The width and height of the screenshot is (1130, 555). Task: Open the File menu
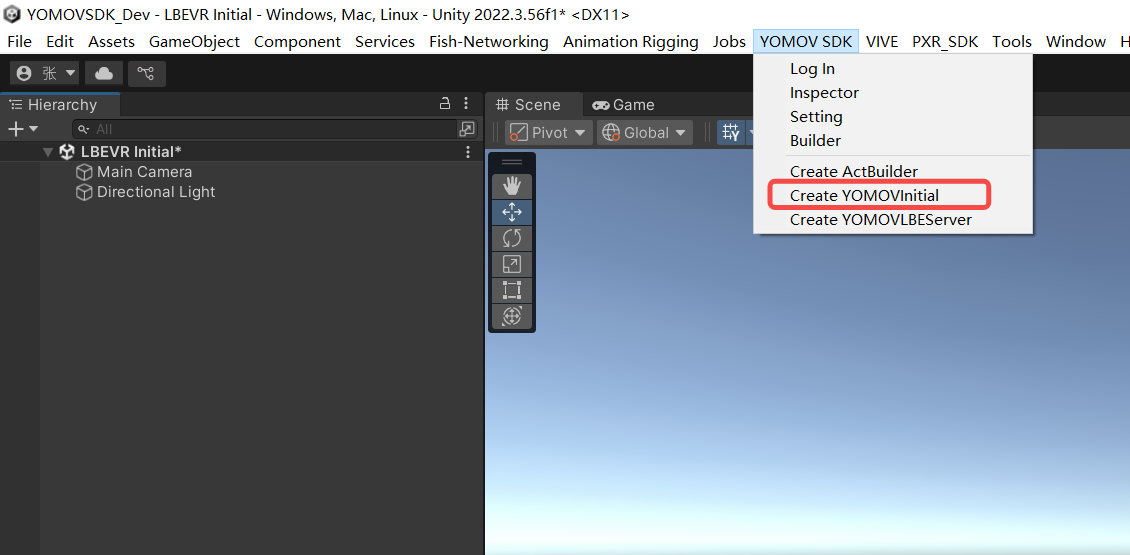tap(19, 42)
